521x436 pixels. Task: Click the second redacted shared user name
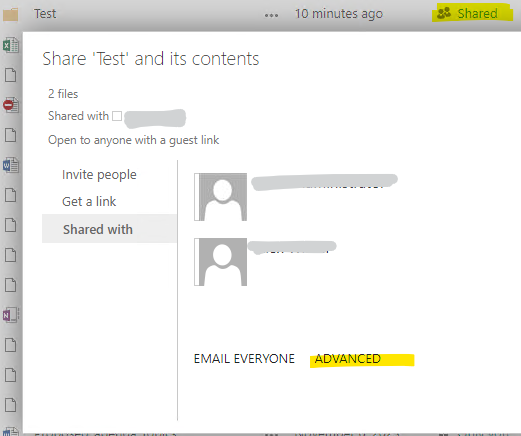292,247
